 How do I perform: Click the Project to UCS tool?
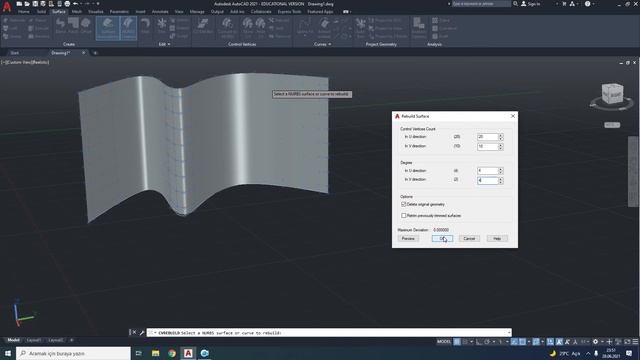385,20
